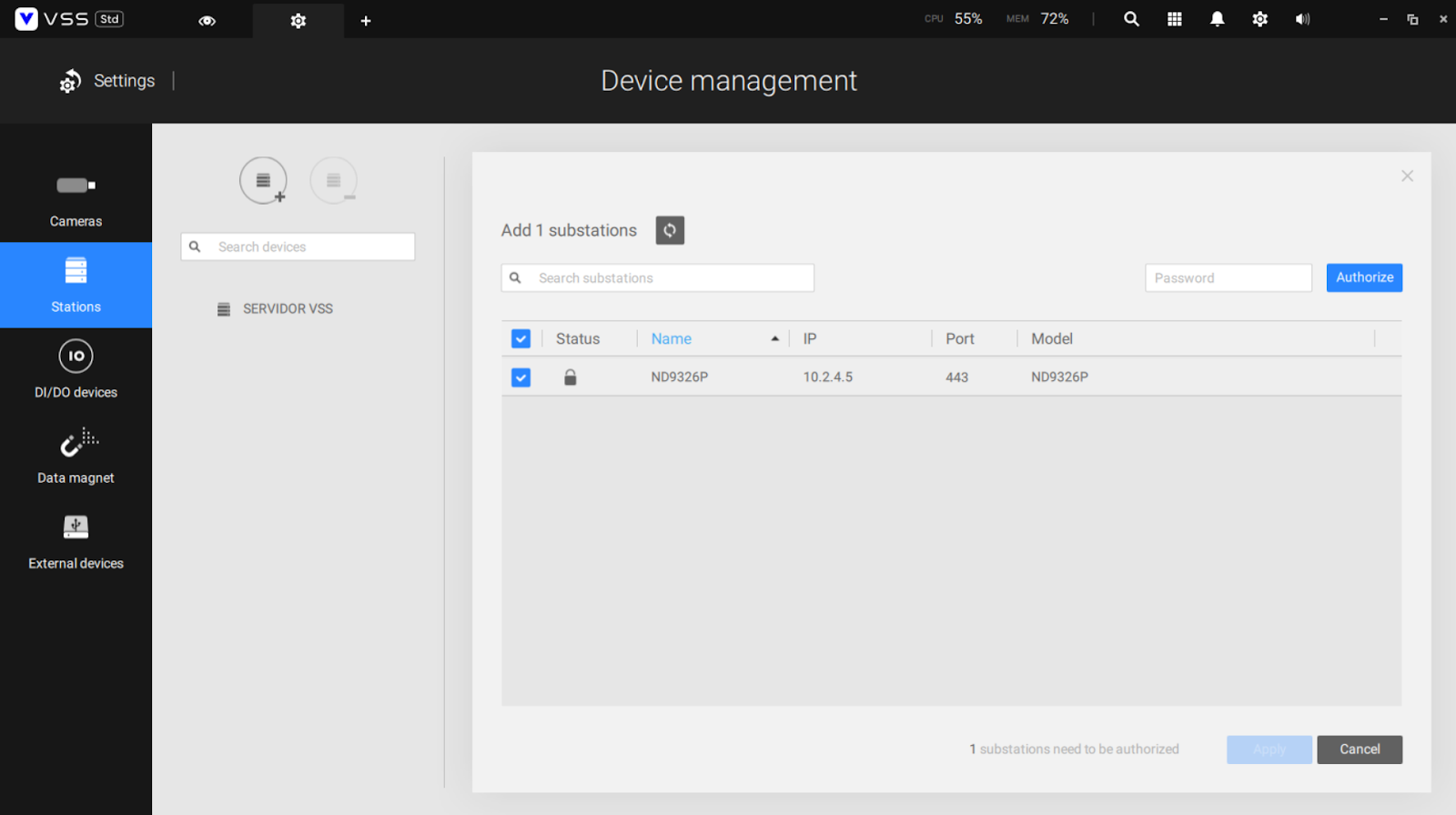Click the MEM 72% indicator

tap(1037, 19)
